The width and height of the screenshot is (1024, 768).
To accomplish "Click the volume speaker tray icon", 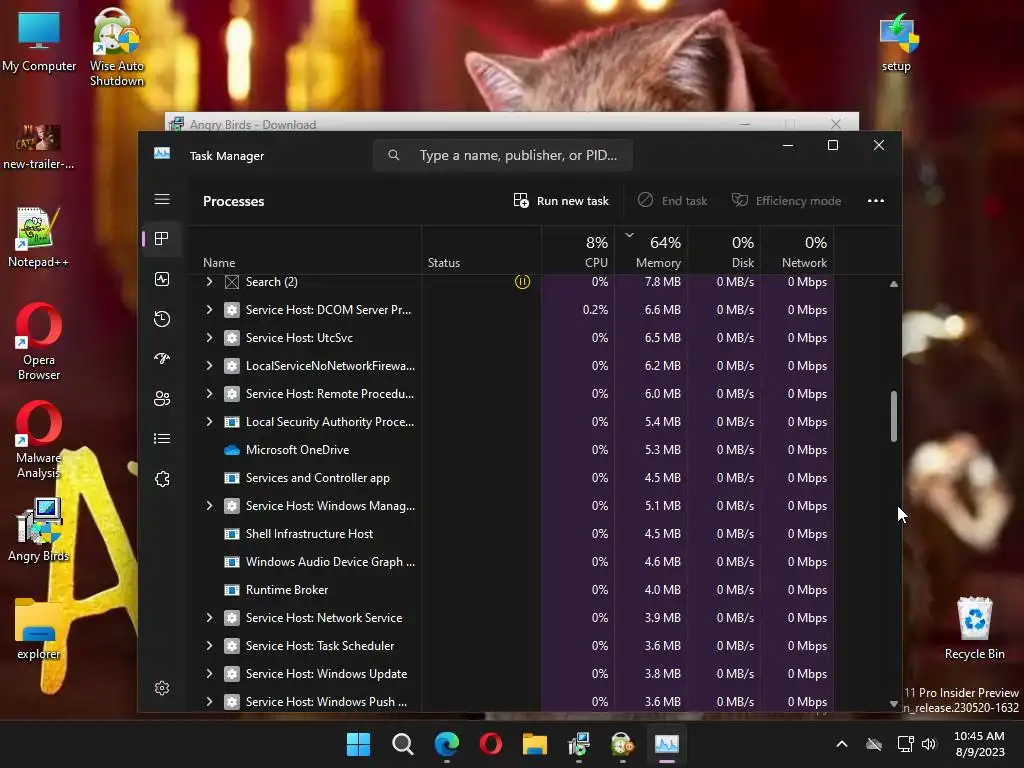I will click(x=929, y=744).
